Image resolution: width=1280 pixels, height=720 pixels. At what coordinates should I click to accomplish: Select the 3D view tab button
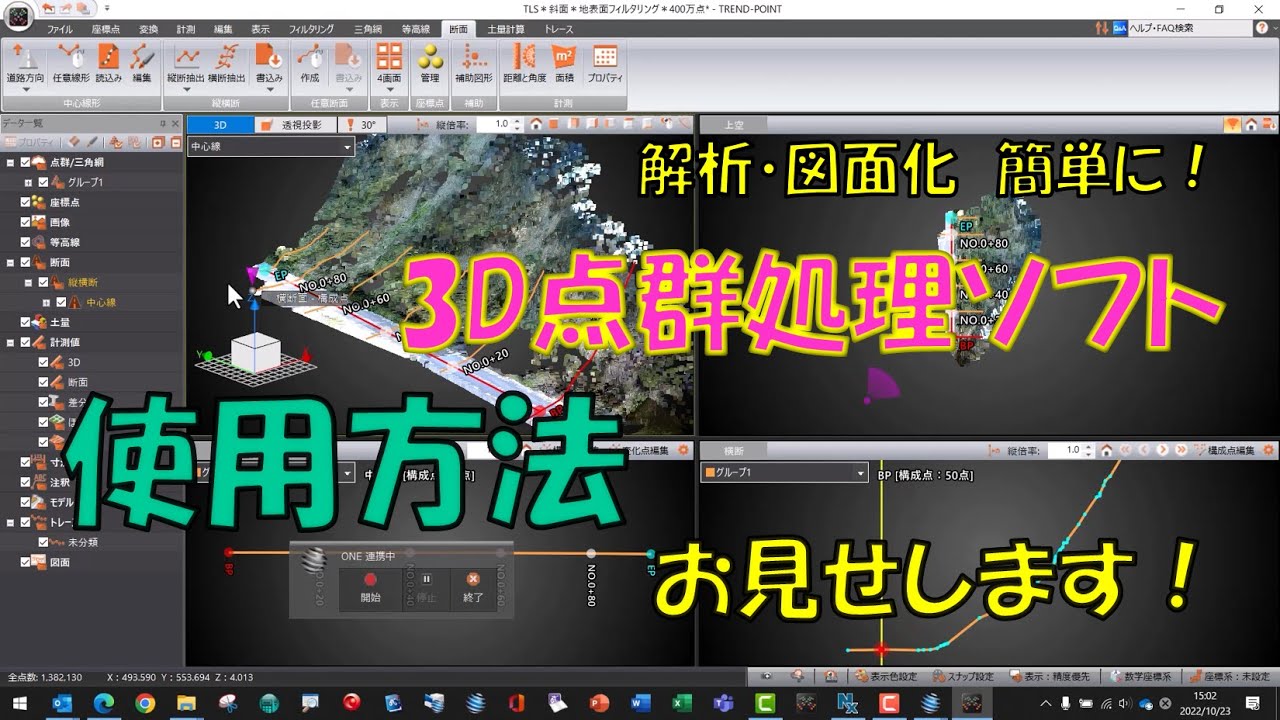pos(220,125)
